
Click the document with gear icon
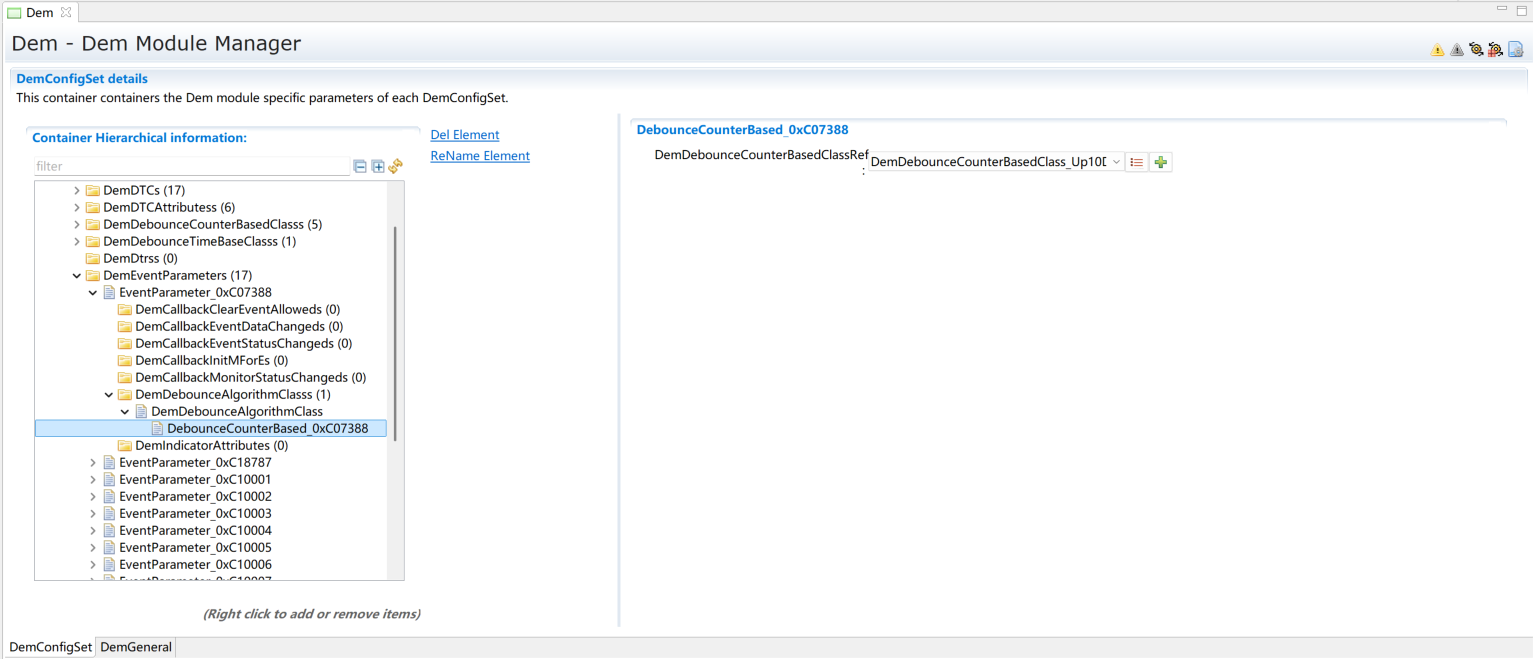[x=1515, y=49]
